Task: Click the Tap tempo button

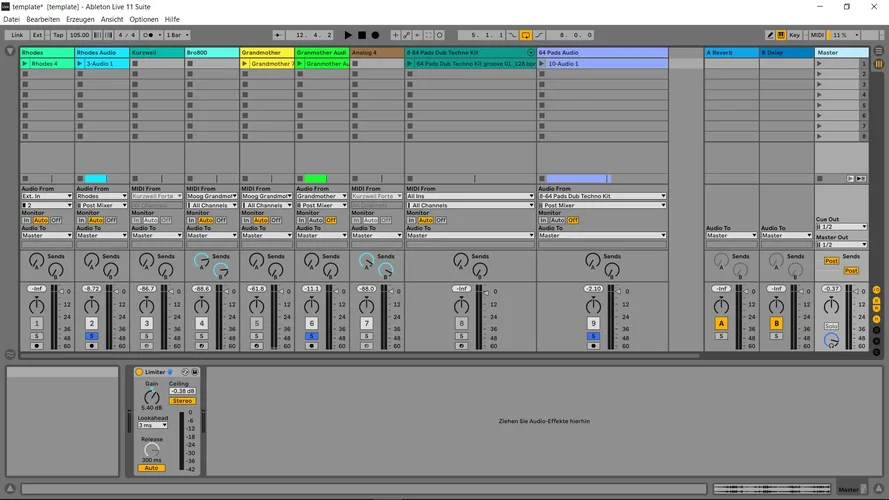Action: [x=58, y=35]
